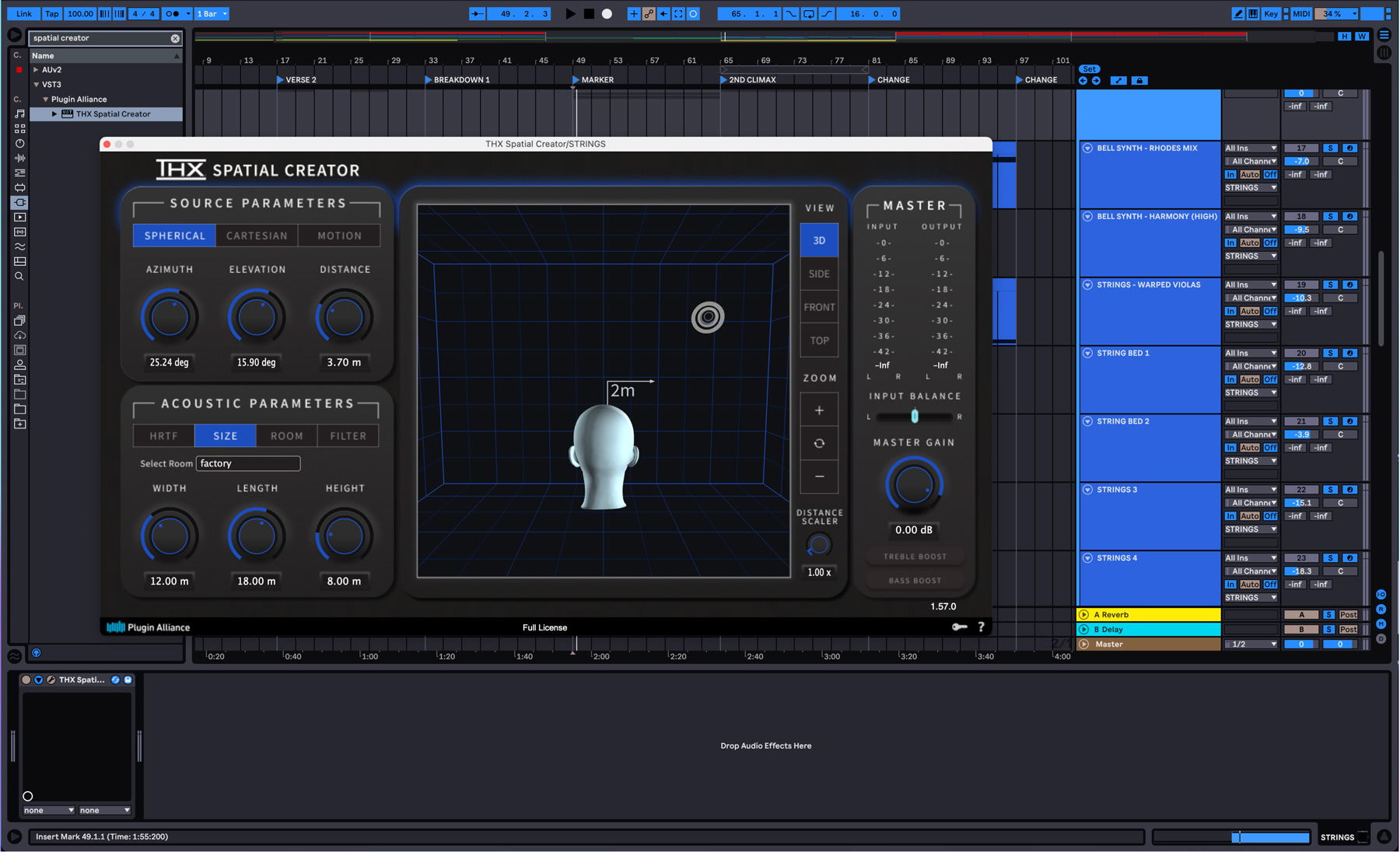Open the 1 Bar quantization menu
The height and width of the screenshot is (852, 1400).
point(212,13)
